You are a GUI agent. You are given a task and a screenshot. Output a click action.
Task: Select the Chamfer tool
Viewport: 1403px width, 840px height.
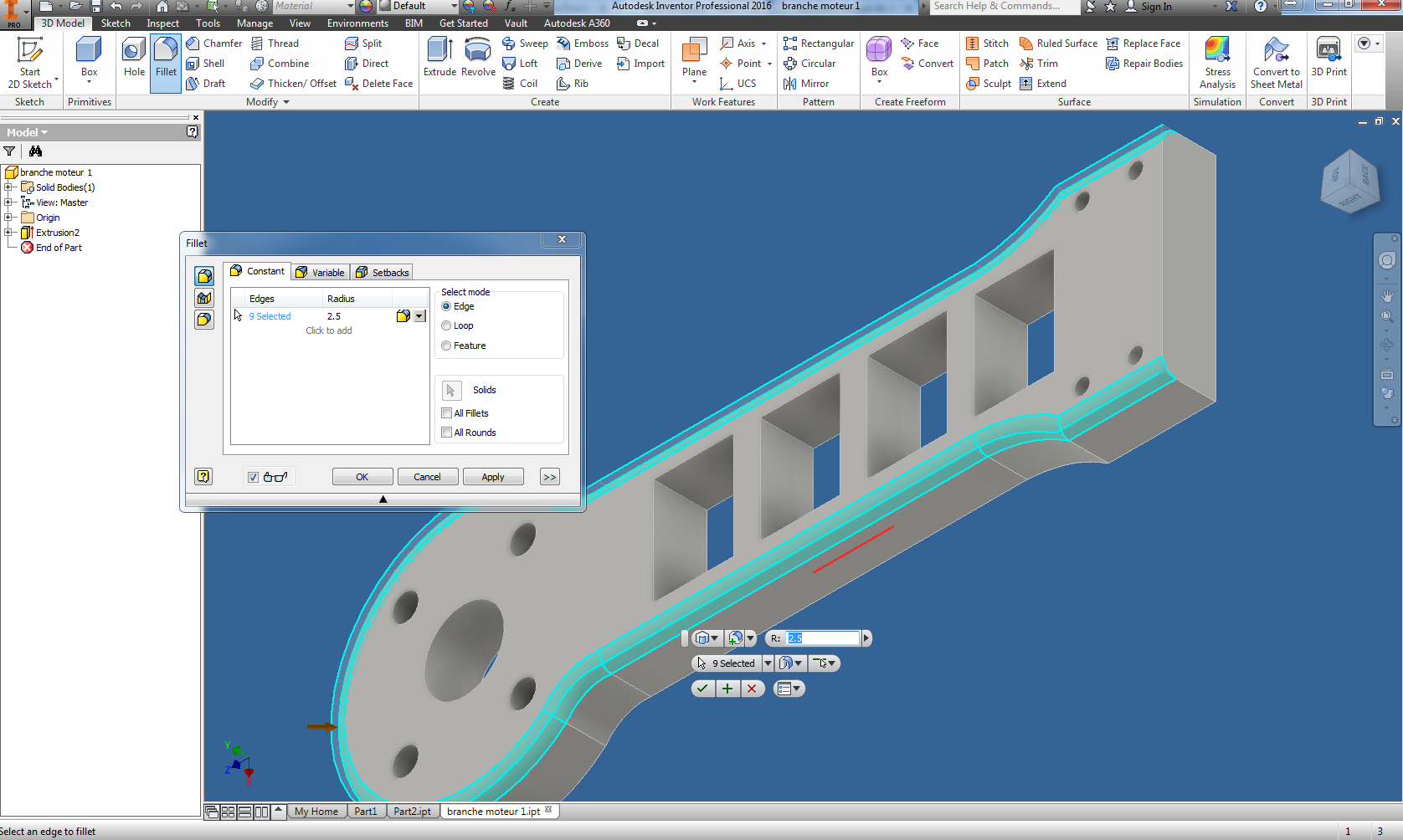pos(214,44)
